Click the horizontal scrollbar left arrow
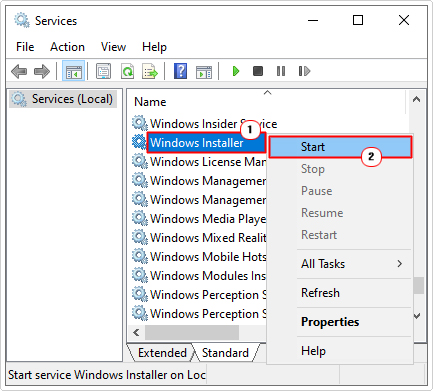 136,332
